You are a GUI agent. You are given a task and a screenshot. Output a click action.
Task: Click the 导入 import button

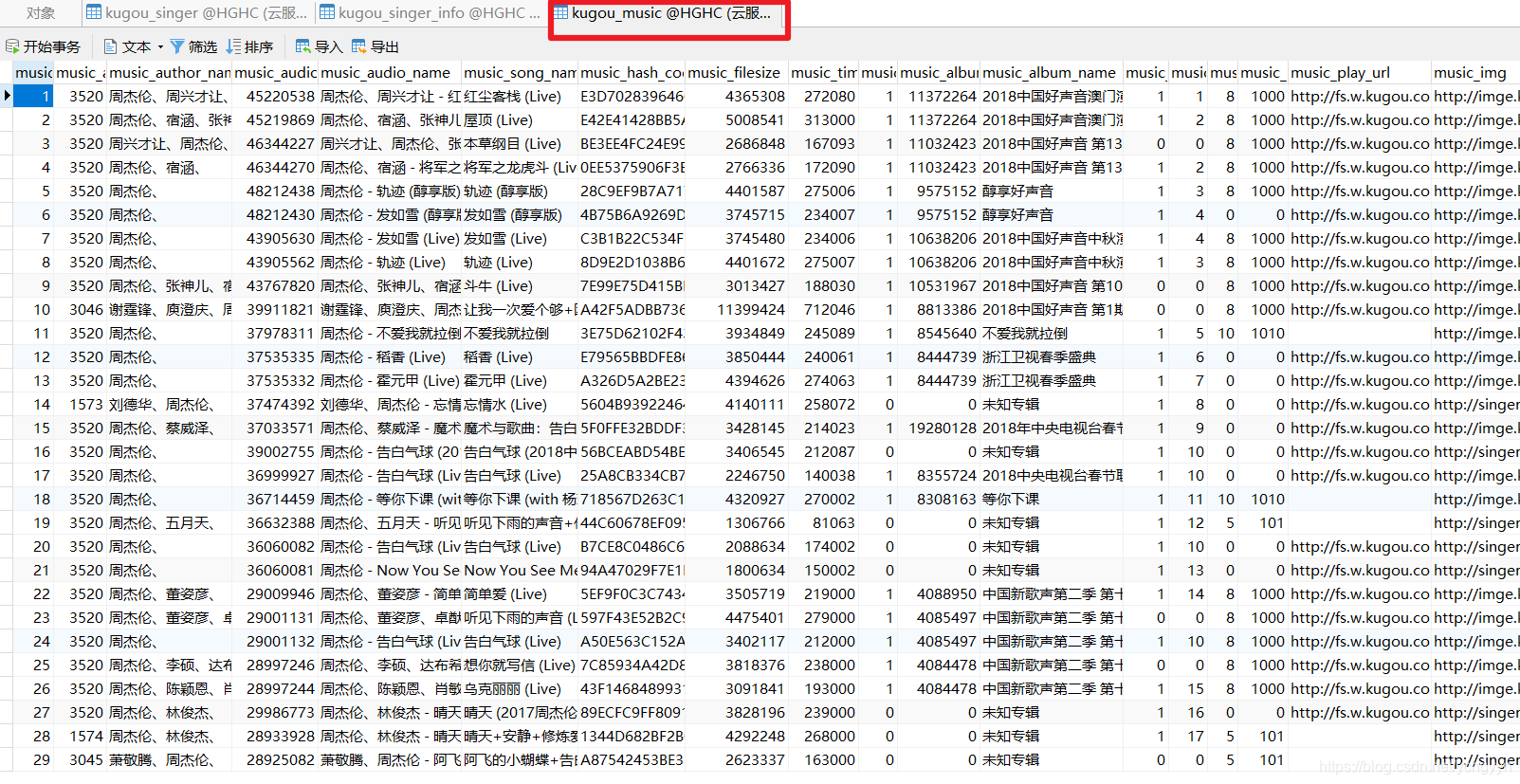[319, 46]
